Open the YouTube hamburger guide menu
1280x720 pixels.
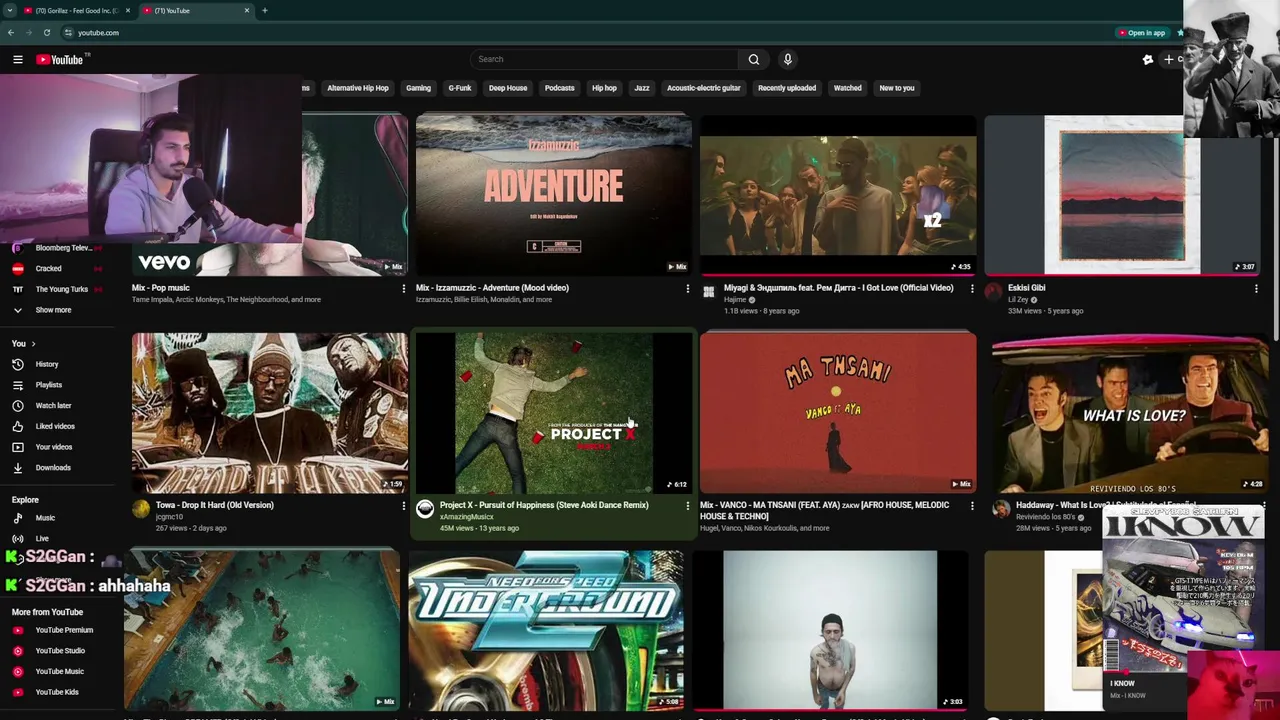point(18,60)
